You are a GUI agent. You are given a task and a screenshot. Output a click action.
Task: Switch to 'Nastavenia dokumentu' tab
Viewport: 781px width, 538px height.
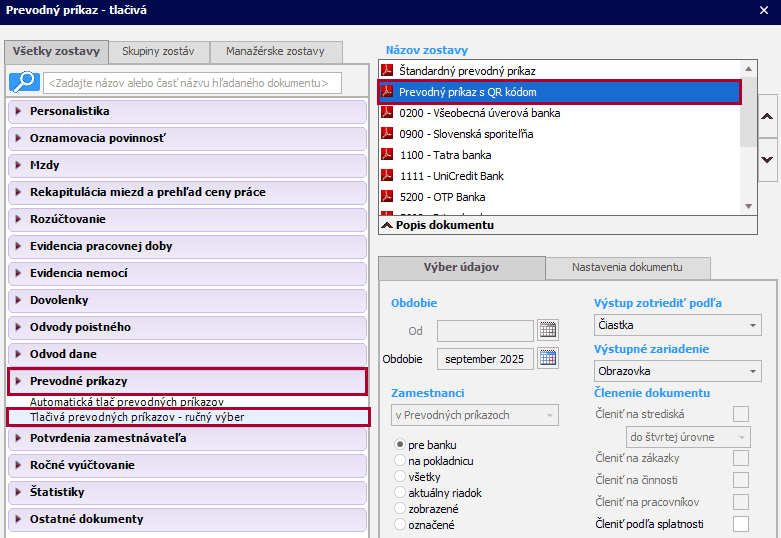click(627, 267)
